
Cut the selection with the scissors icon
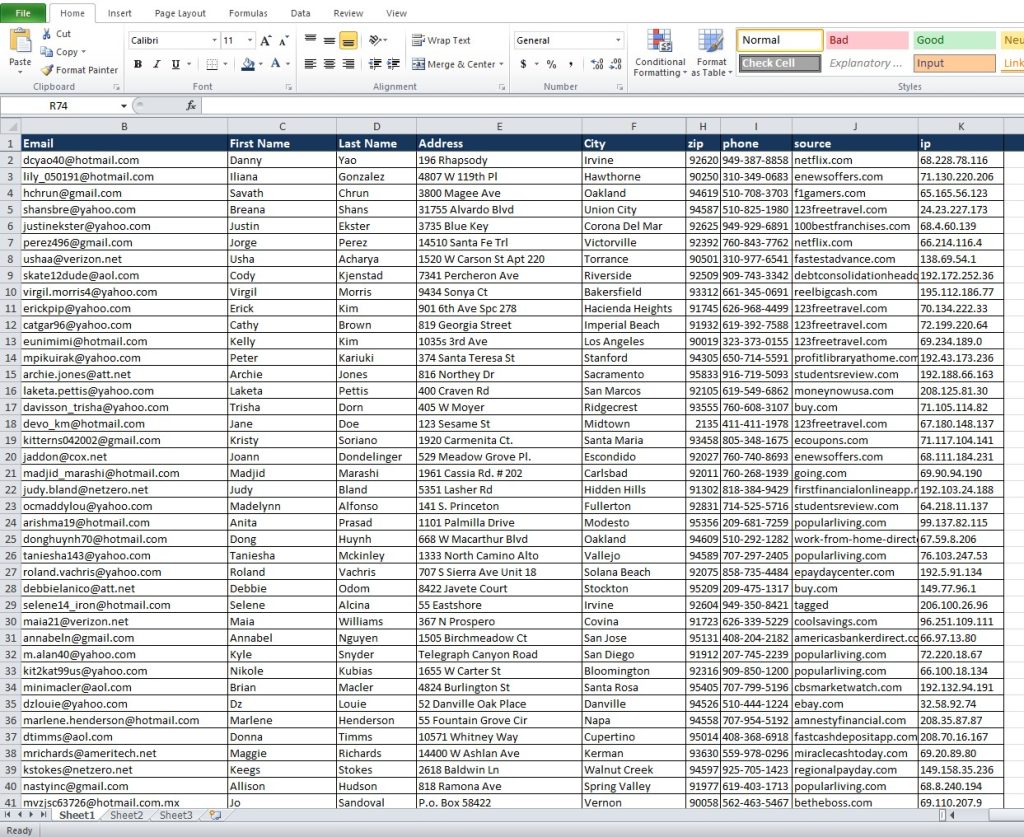tap(47, 33)
